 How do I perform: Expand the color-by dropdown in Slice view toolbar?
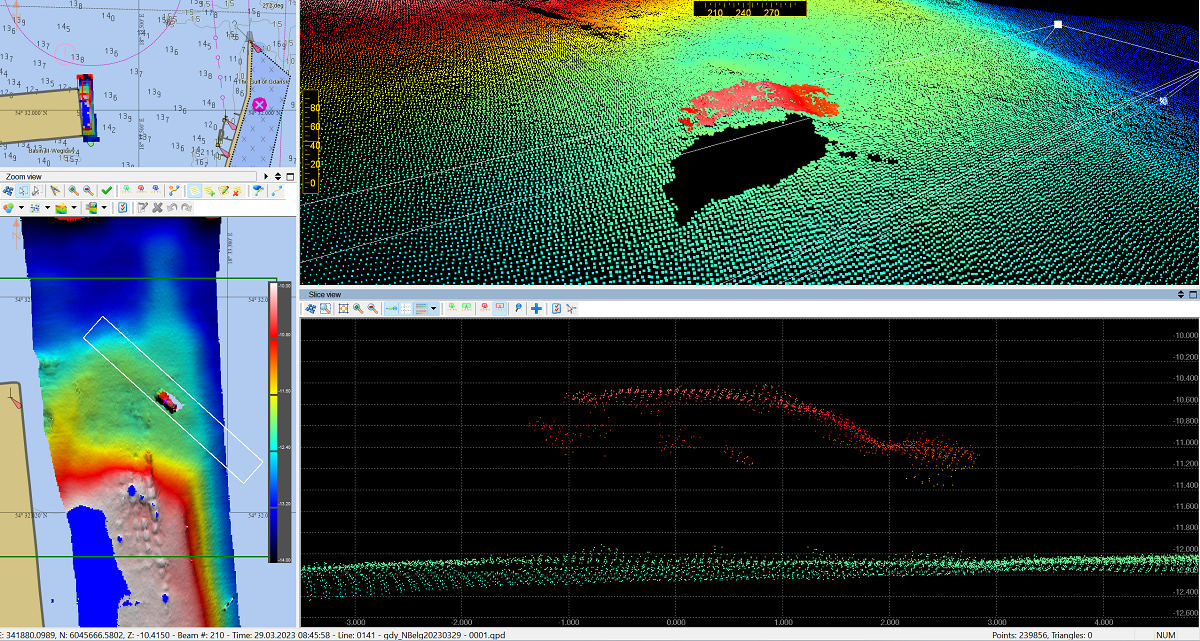tap(434, 309)
